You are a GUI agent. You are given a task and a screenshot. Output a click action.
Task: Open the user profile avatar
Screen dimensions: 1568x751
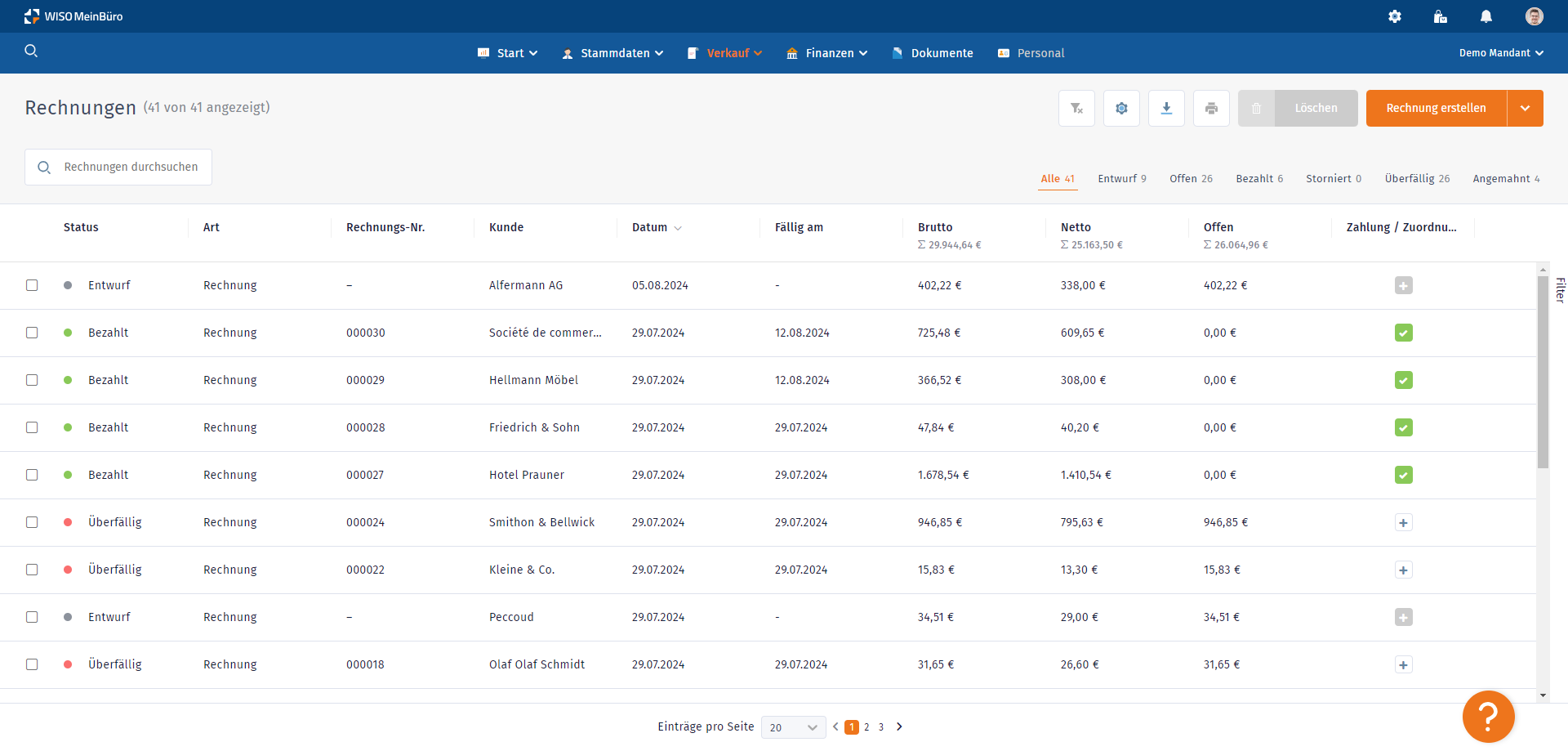click(x=1535, y=16)
